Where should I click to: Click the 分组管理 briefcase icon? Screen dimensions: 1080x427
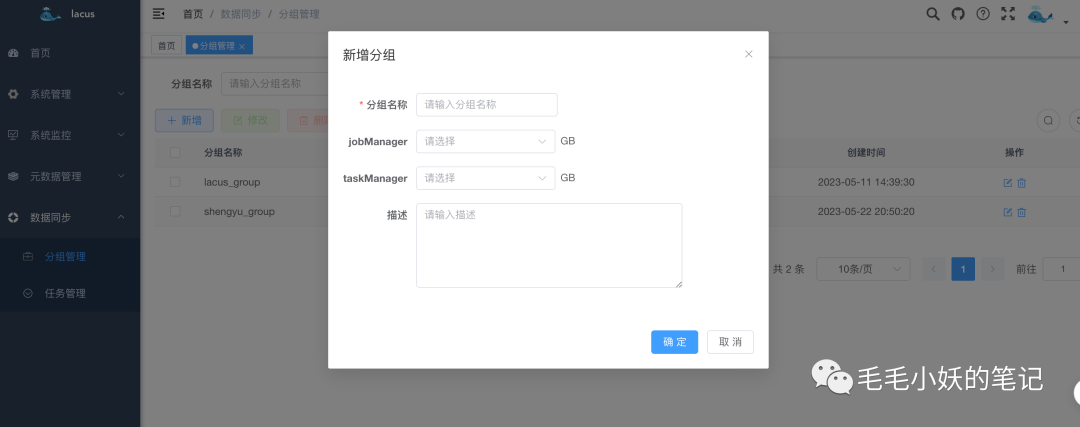point(28,257)
